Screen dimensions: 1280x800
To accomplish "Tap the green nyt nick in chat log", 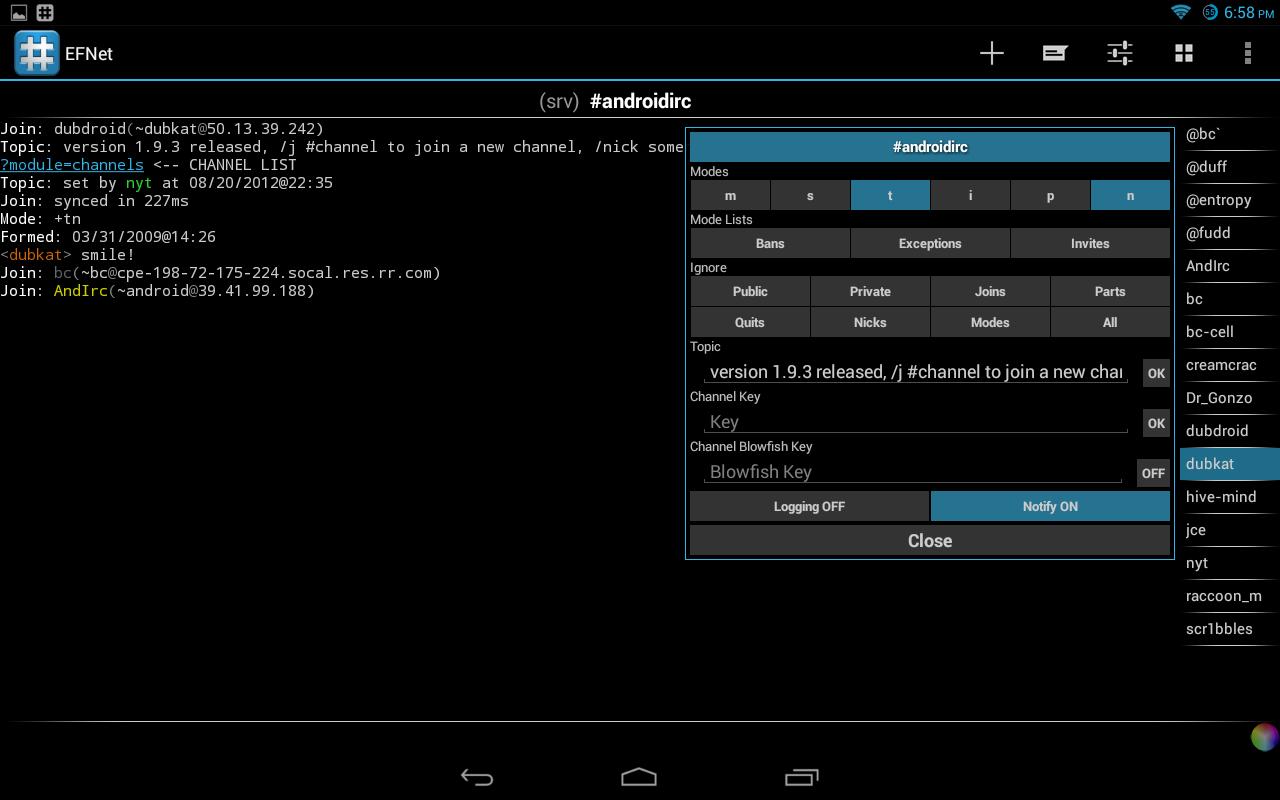I will tap(139, 183).
